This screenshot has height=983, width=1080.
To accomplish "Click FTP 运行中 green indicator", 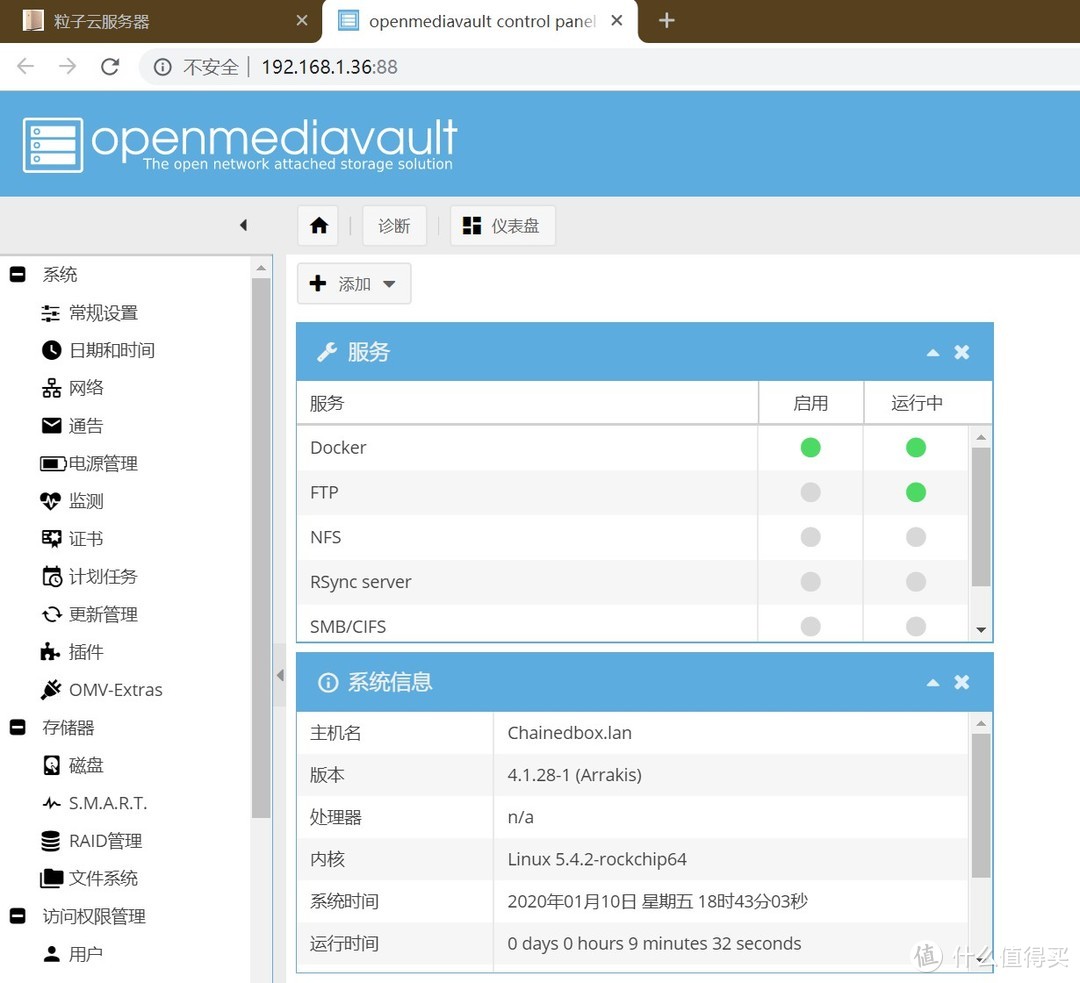I will point(916,493).
